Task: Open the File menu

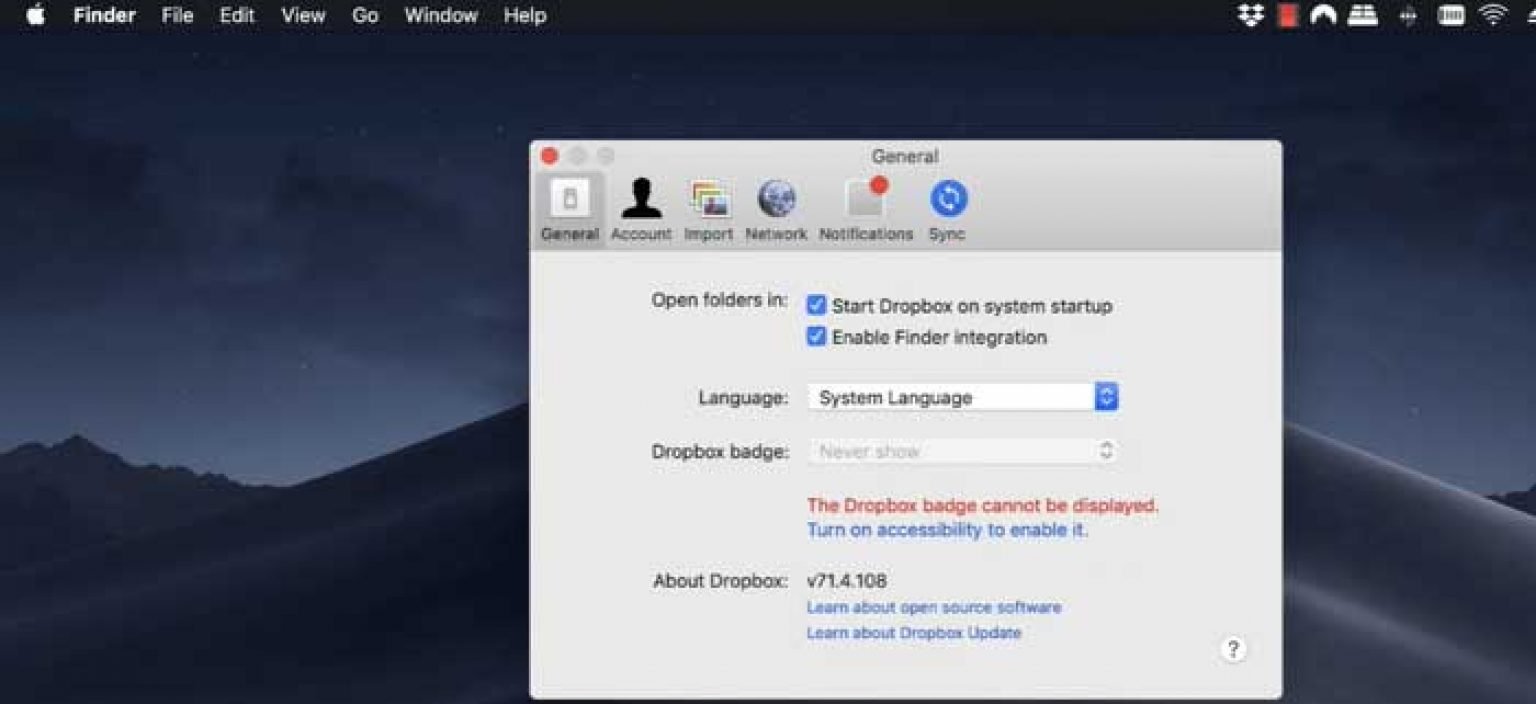Action: click(177, 15)
